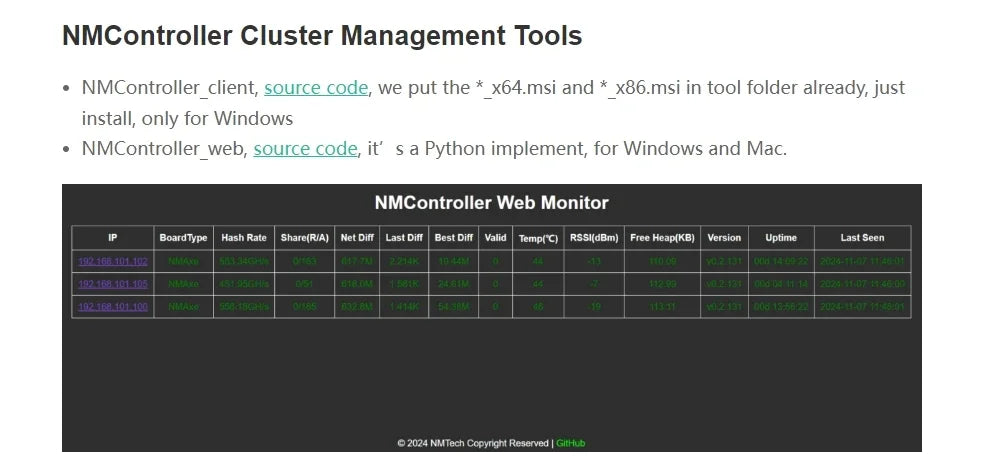
Task: Click the 2024 NMTech Copyright Reserved text
Action: pyautogui.click(x=473, y=443)
